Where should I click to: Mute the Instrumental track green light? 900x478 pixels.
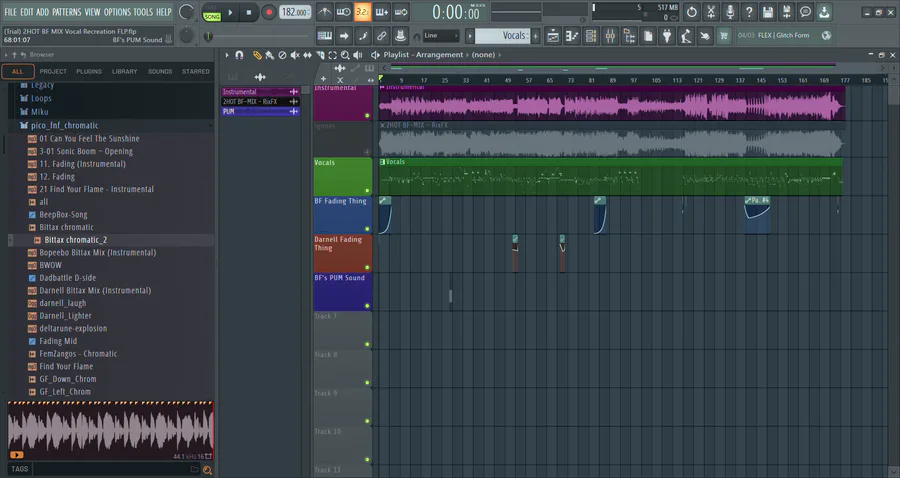click(367, 115)
